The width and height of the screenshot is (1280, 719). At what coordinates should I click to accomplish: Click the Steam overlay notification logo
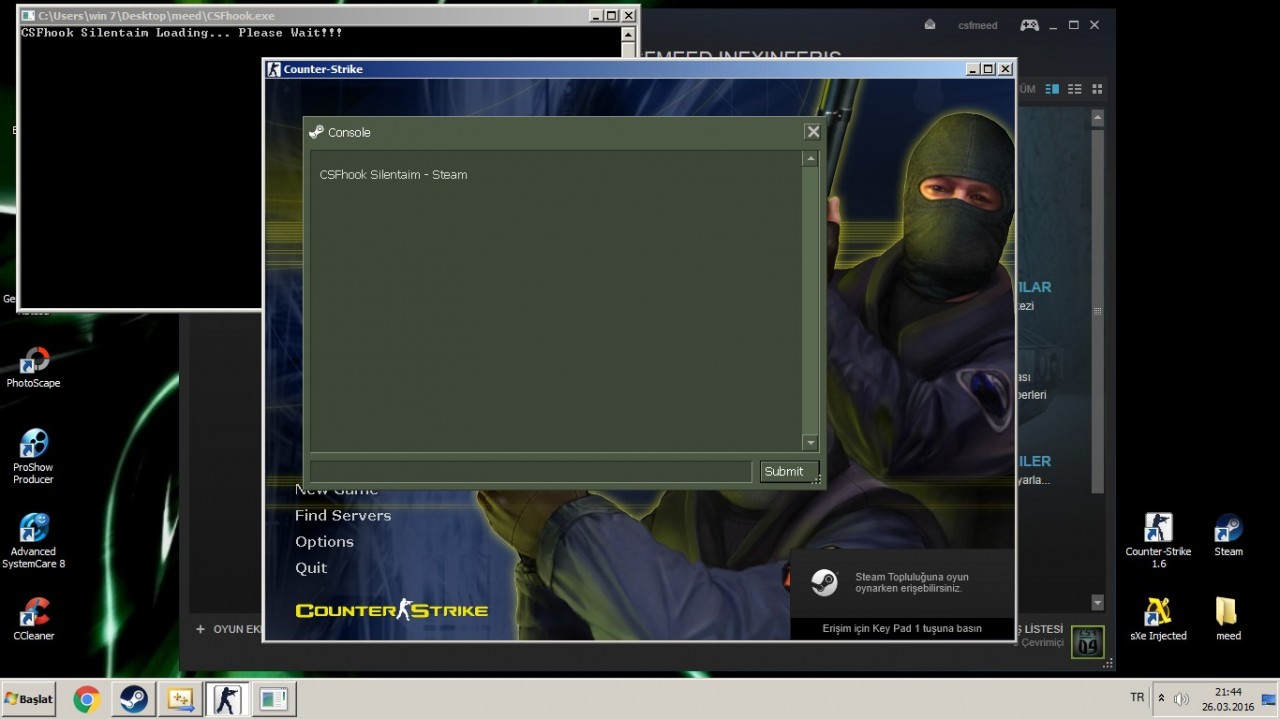pyautogui.click(x=824, y=583)
